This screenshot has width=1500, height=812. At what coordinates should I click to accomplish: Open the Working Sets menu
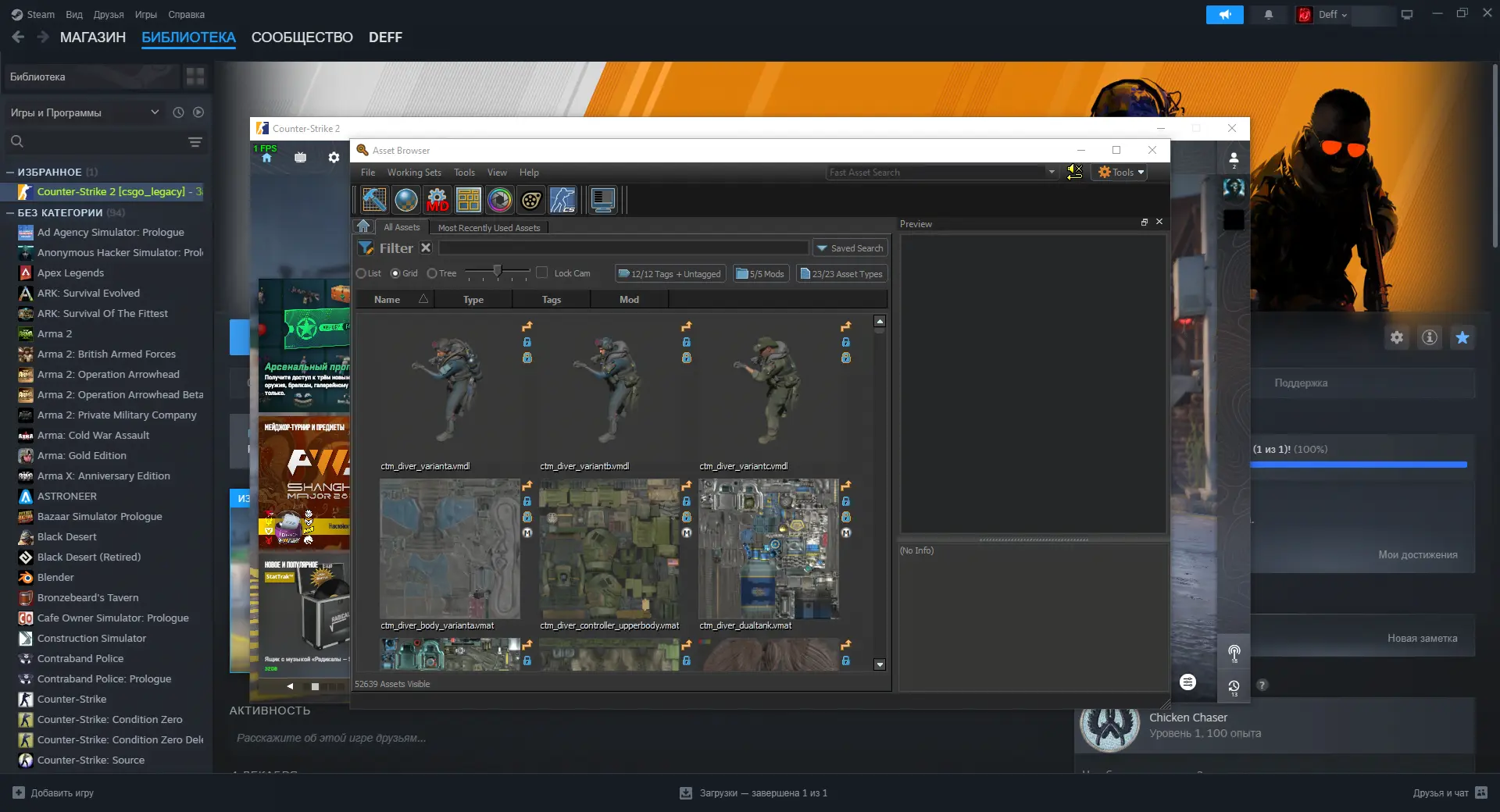click(414, 173)
